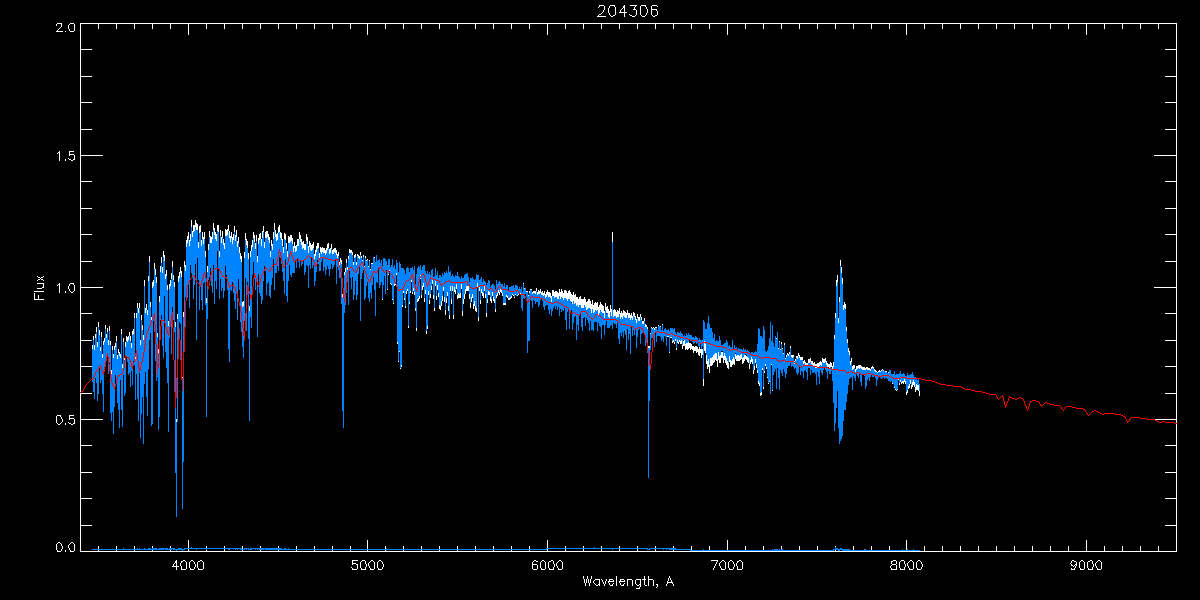This screenshot has width=1200, height=600.
Task: Select the 4000 wavelength tick label
Action: (x=188, y=564)
